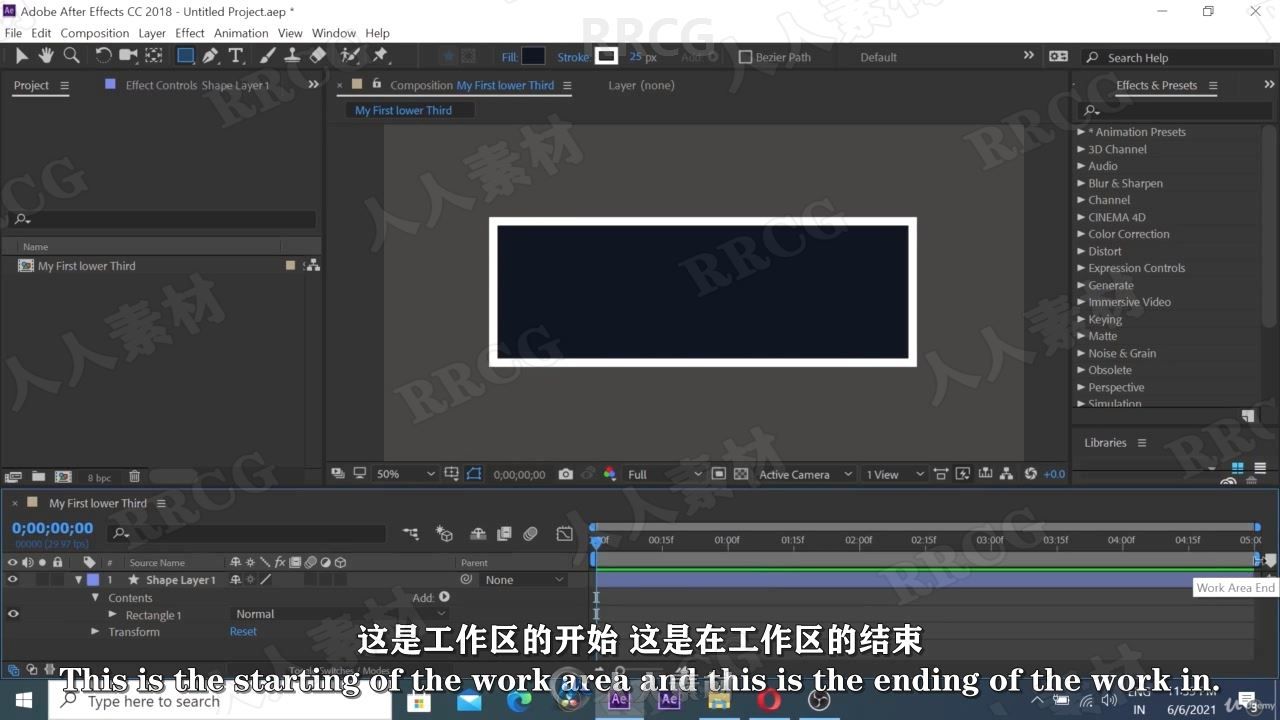Select the Clone Stamp tool

coord(292,56)
